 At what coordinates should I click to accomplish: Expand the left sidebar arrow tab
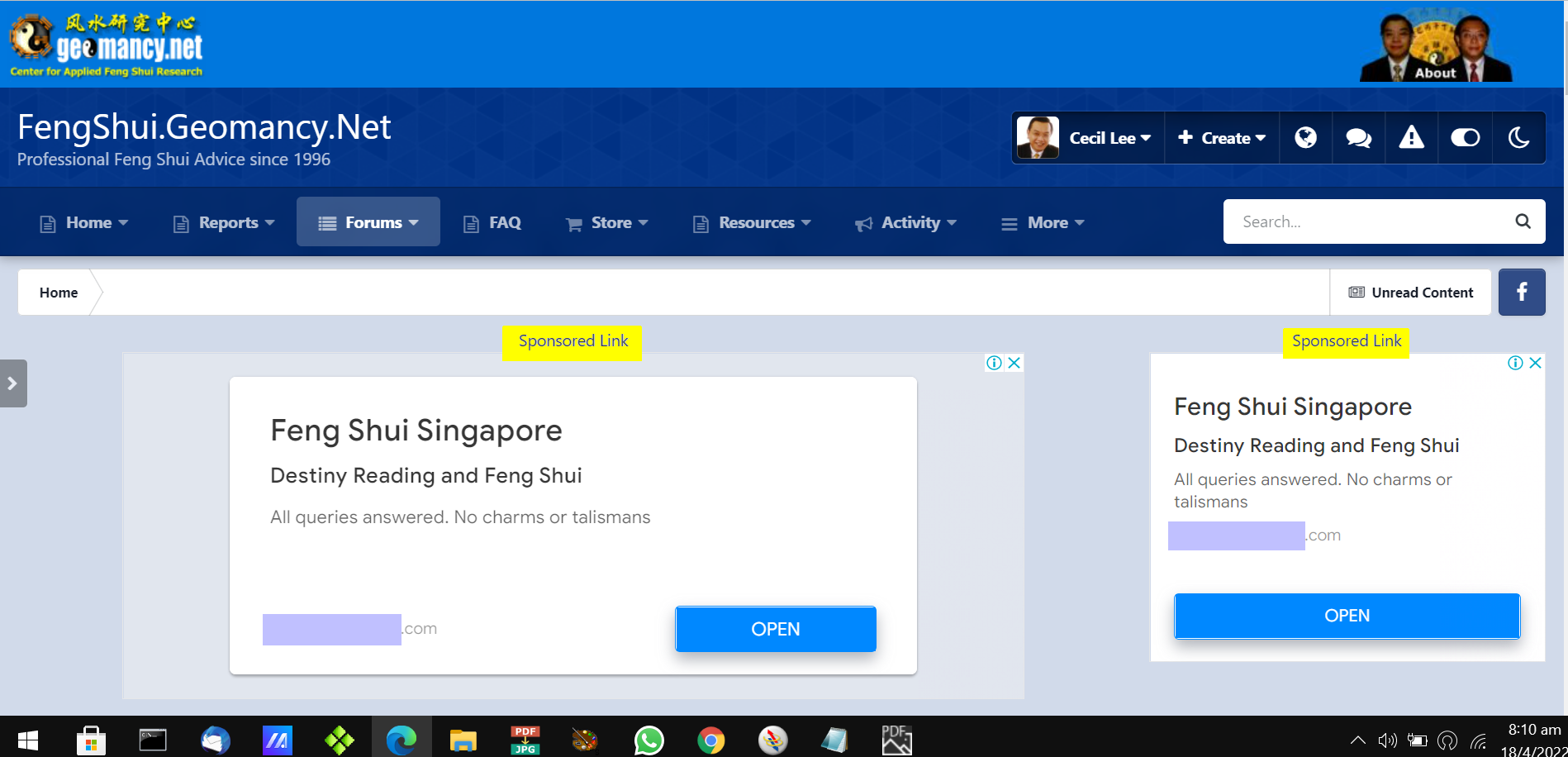(12, 383)
